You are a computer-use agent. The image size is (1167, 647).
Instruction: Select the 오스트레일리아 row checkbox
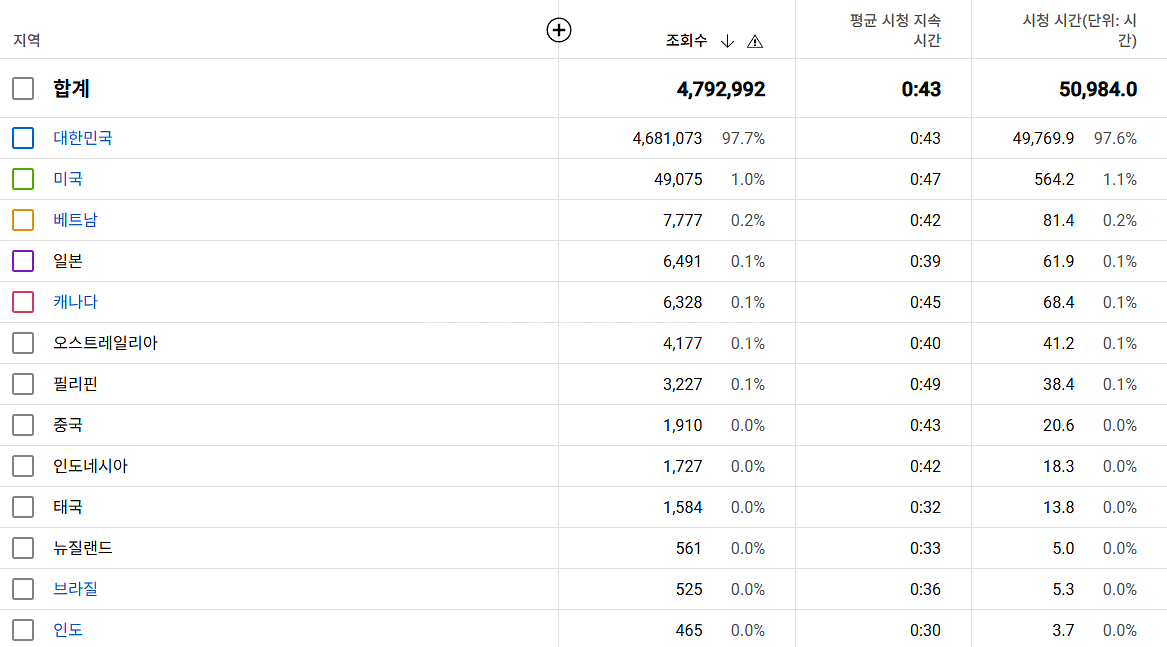click(x=23, y=343)
